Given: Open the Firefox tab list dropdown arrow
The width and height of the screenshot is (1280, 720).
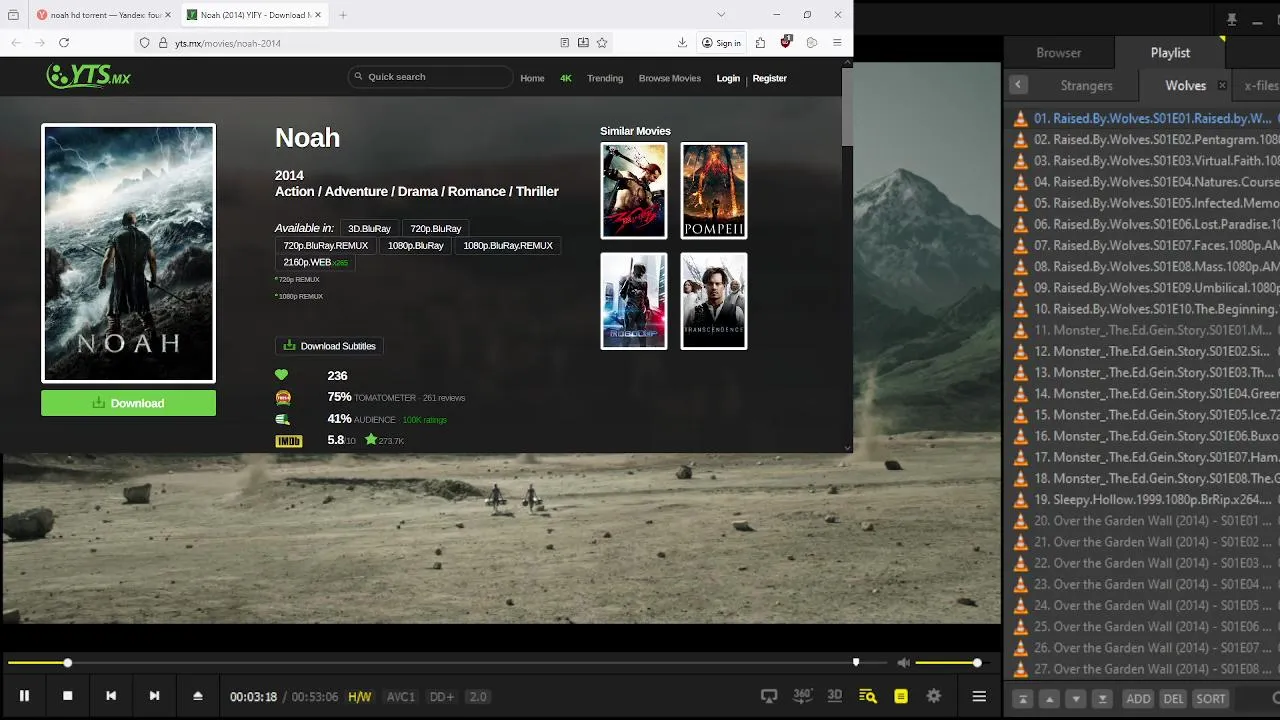Looking at the screenshot, I should click(721, 15).
